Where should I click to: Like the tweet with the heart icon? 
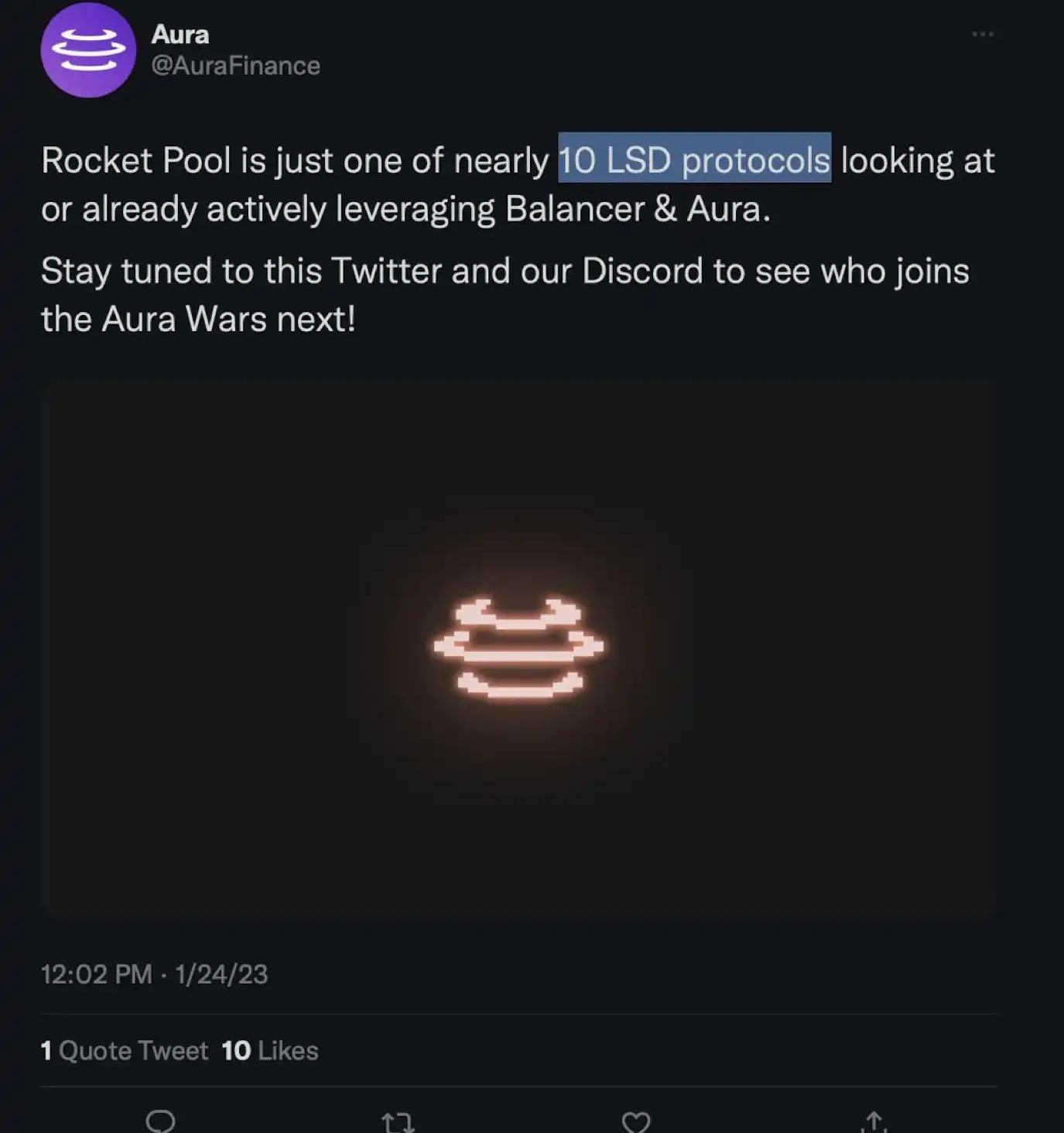(636, 1121)
